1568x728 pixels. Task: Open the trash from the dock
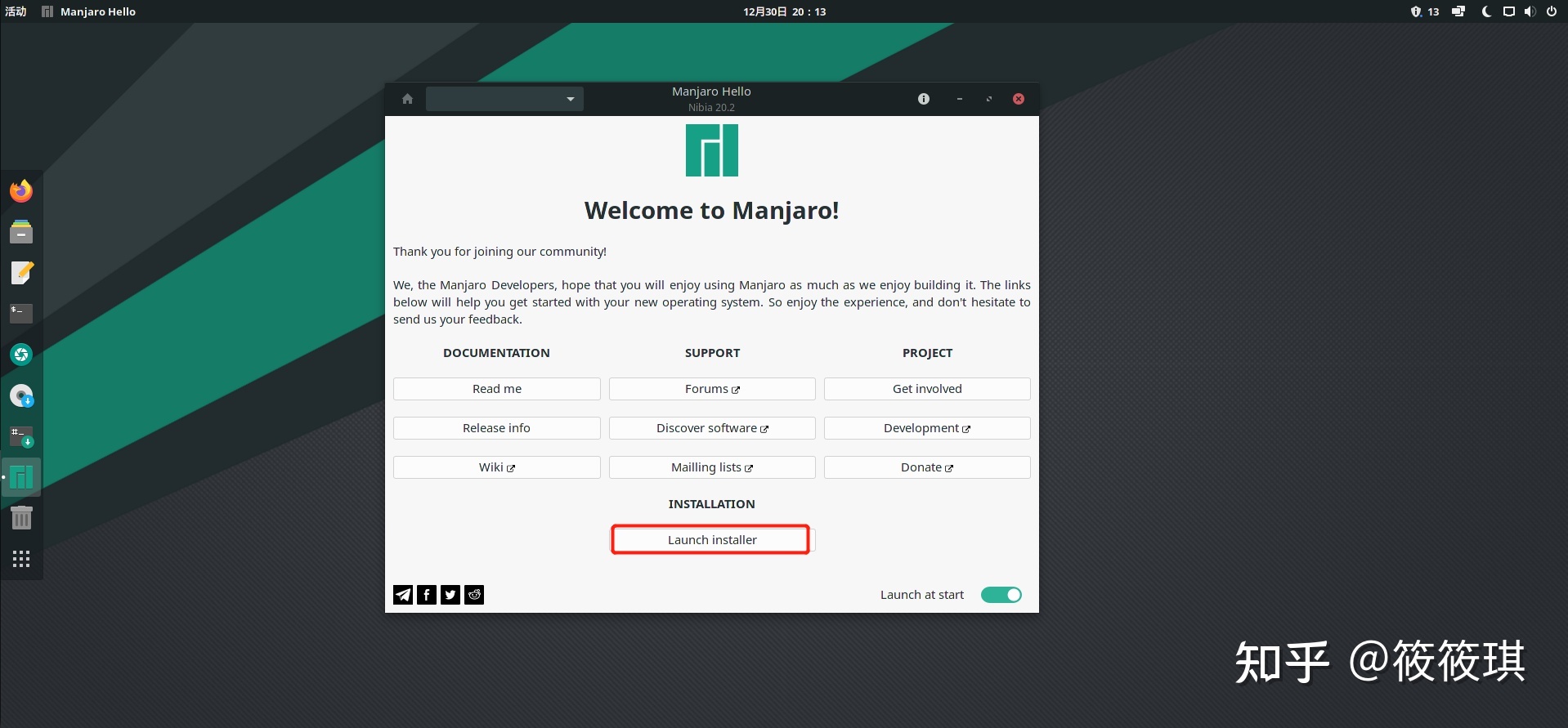coord(21,517)
